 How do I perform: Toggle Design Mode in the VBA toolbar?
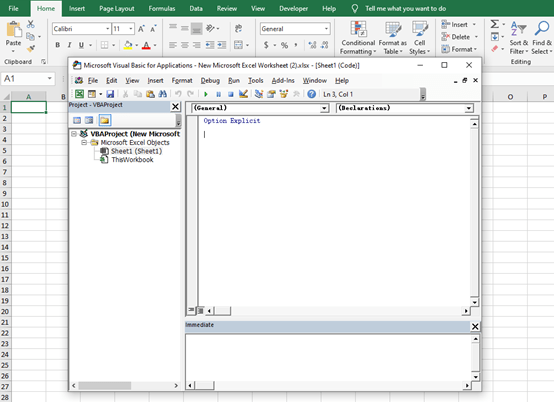click(x=243, y=94)
